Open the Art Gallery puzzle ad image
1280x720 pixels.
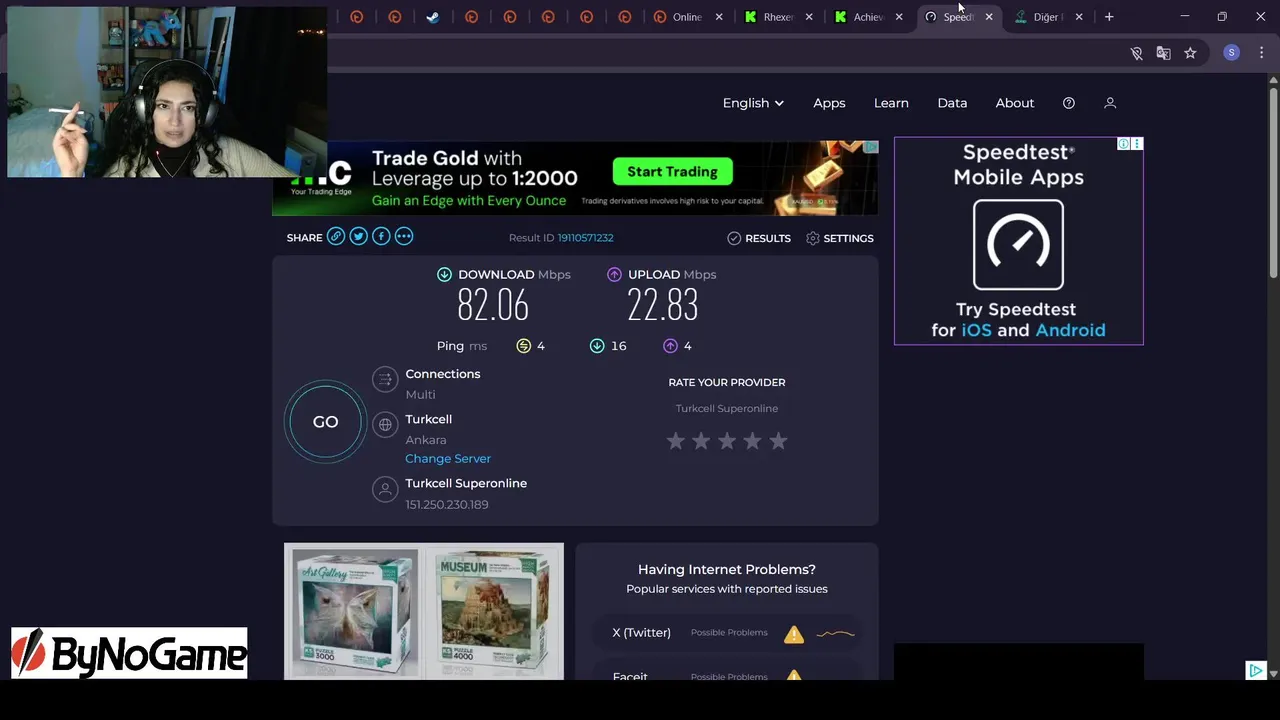click(x=354, y=612)
